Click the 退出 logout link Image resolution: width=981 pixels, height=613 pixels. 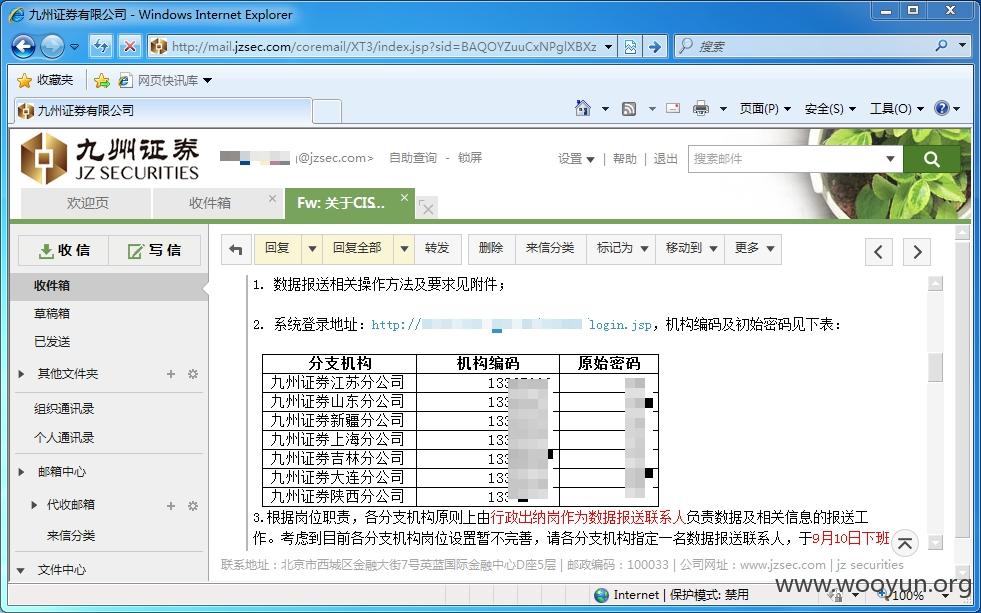[665, 159]
